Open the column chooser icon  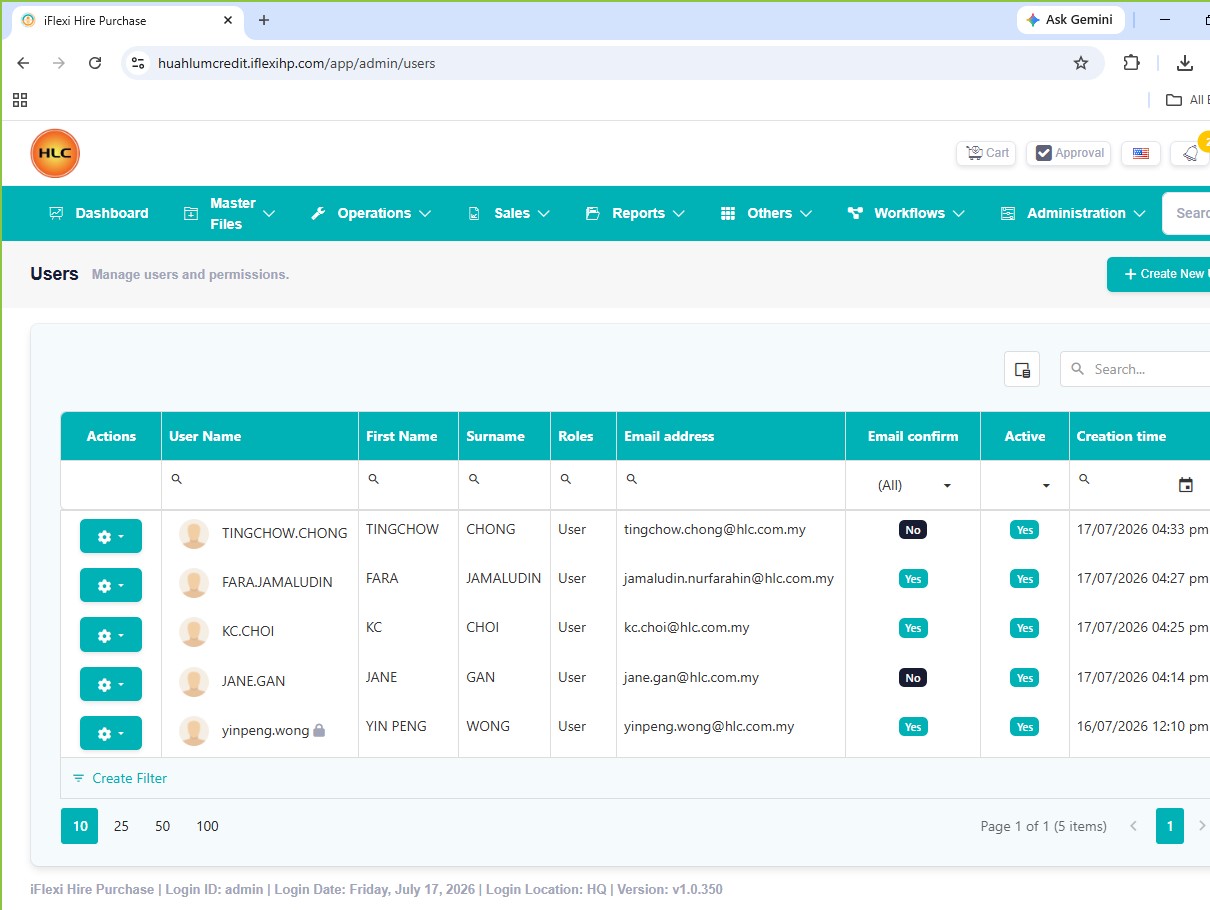coord(1022,369)
